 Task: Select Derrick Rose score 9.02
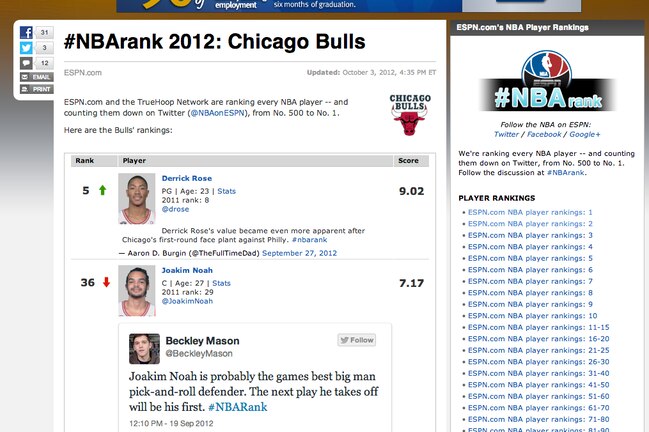click(411, 191)
